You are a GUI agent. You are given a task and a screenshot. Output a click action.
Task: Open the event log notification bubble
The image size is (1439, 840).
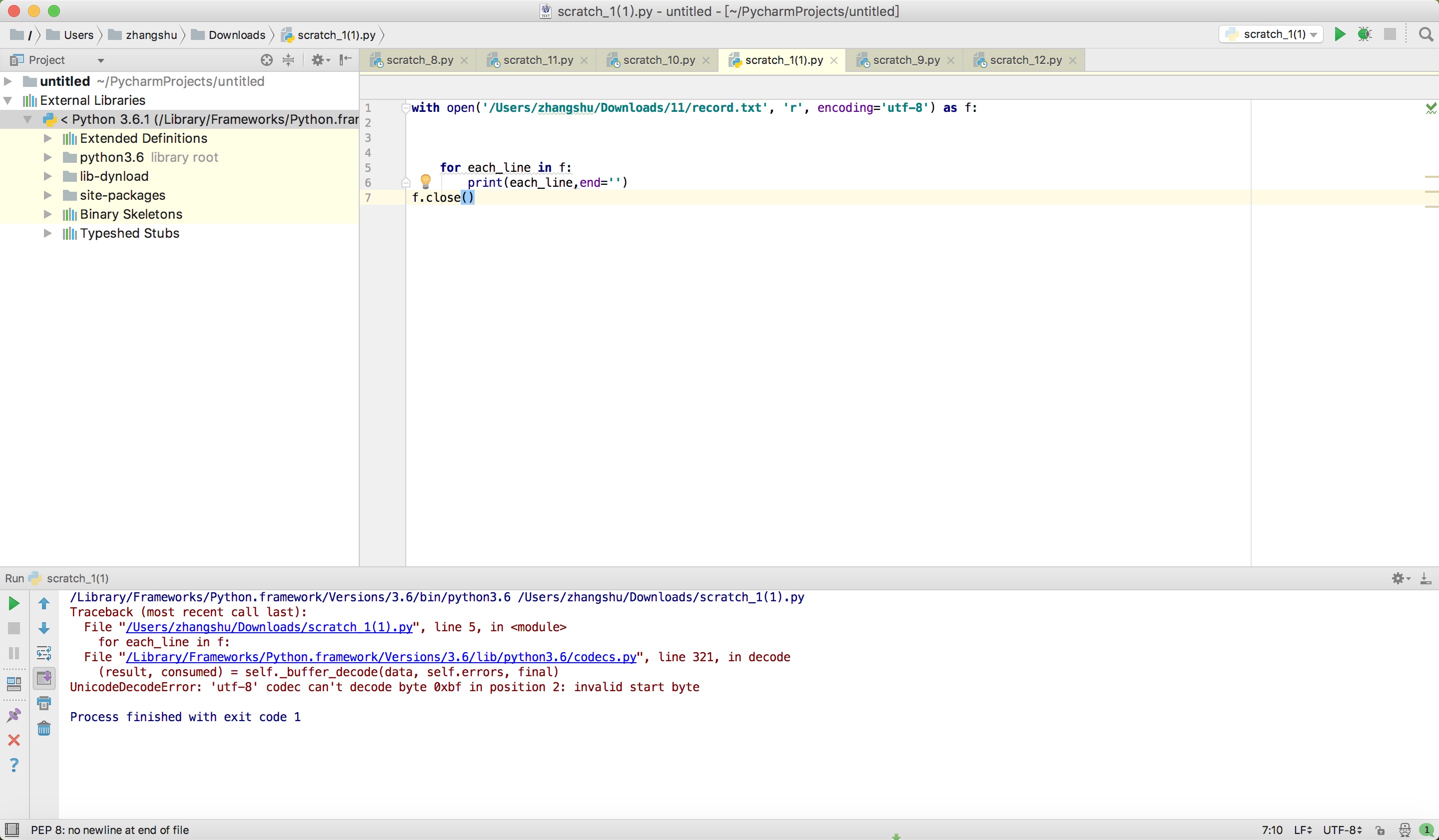coord(1427,830)
